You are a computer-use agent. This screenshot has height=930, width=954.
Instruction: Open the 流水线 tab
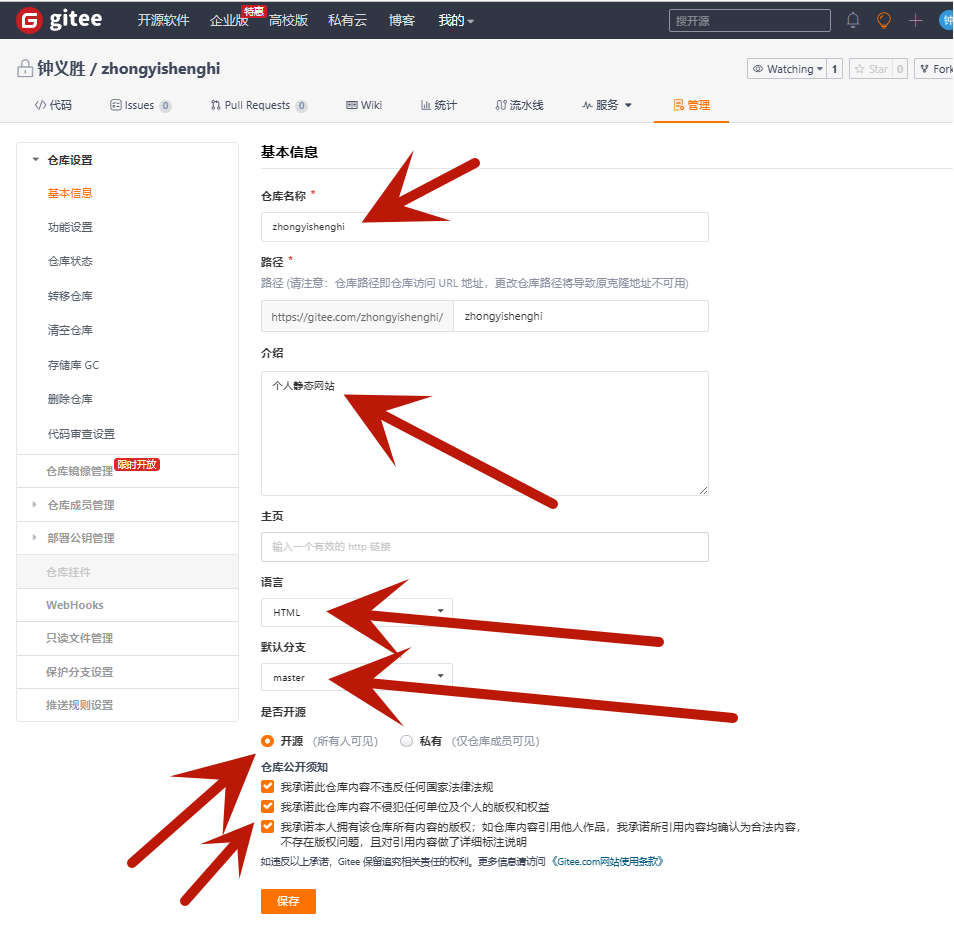520,105
